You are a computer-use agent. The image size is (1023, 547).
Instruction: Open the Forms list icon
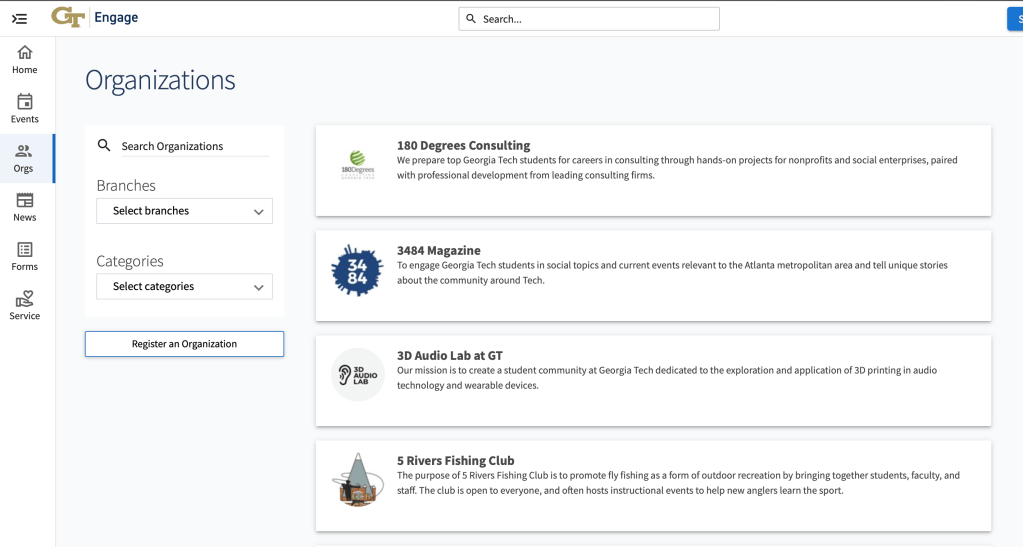click(25, 249)
